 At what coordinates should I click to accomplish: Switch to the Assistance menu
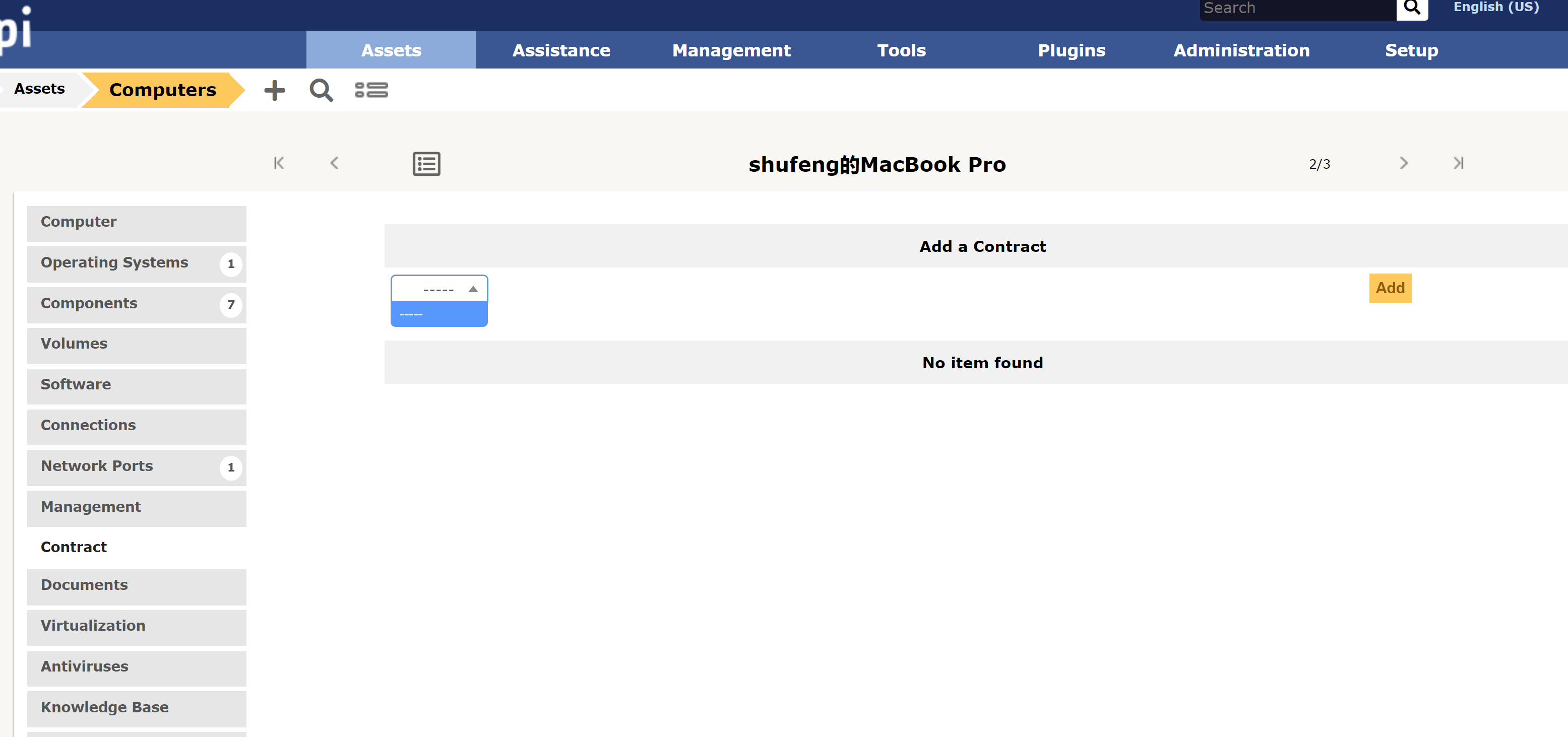(560, 50)
